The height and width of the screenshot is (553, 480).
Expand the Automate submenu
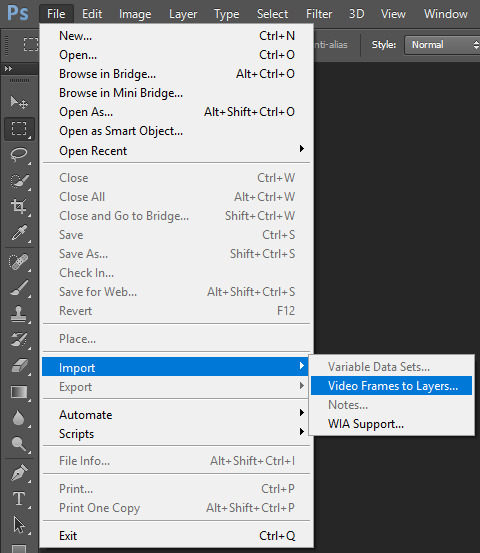pos(175,415)
